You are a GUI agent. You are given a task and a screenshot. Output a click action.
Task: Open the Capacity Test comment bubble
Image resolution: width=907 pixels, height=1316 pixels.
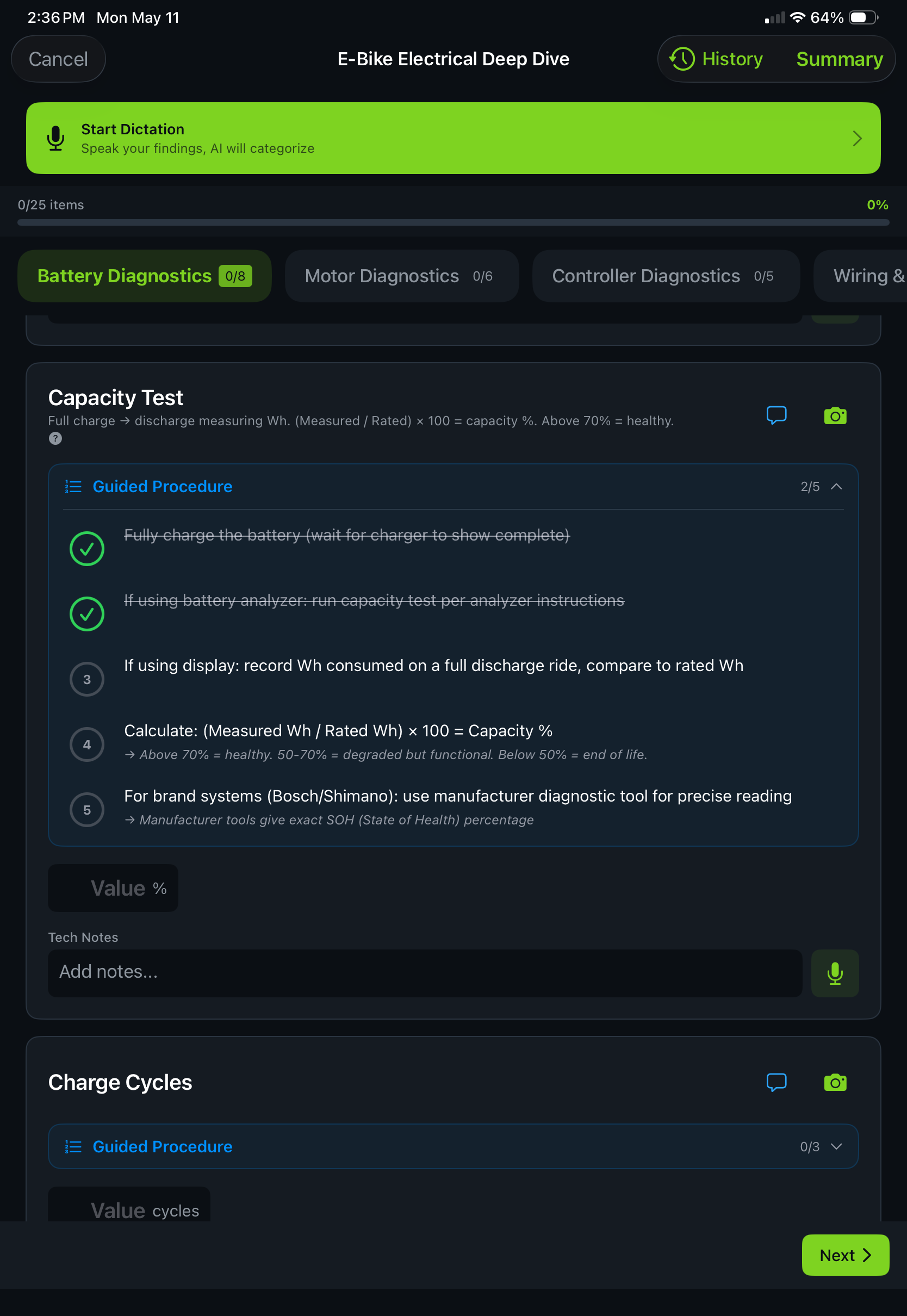(x=776, y=415)
